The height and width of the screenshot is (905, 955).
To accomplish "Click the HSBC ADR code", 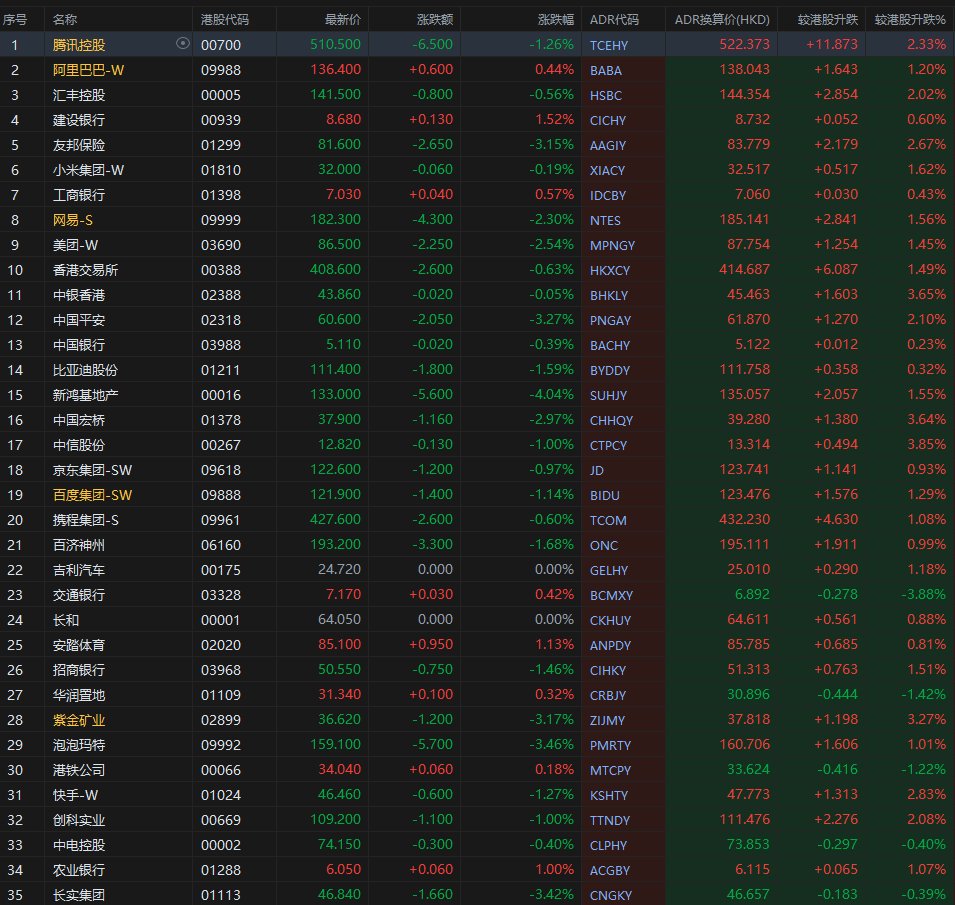I will (605, 96).
